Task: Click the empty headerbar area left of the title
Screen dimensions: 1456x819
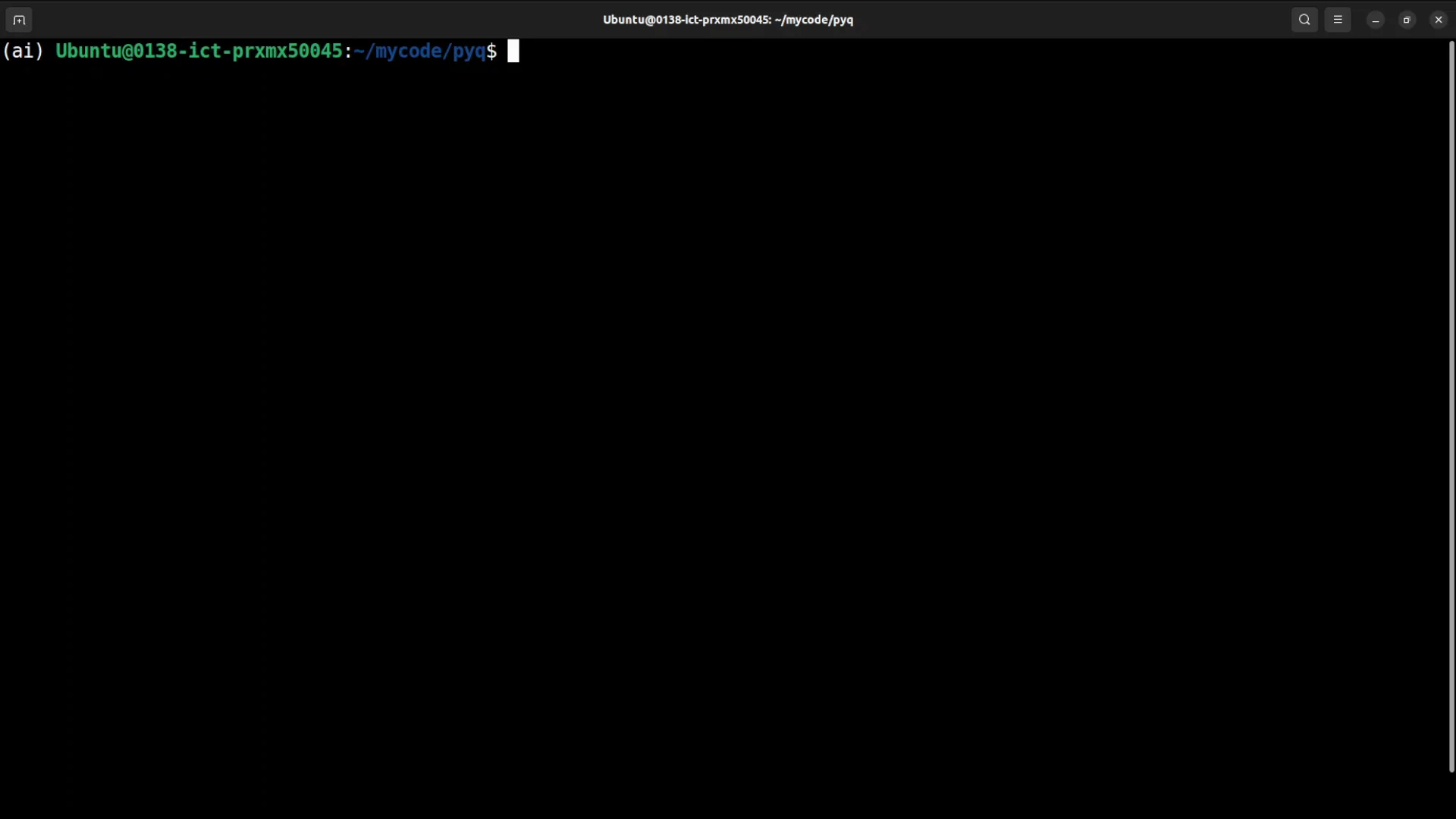Action: (303, 20)
